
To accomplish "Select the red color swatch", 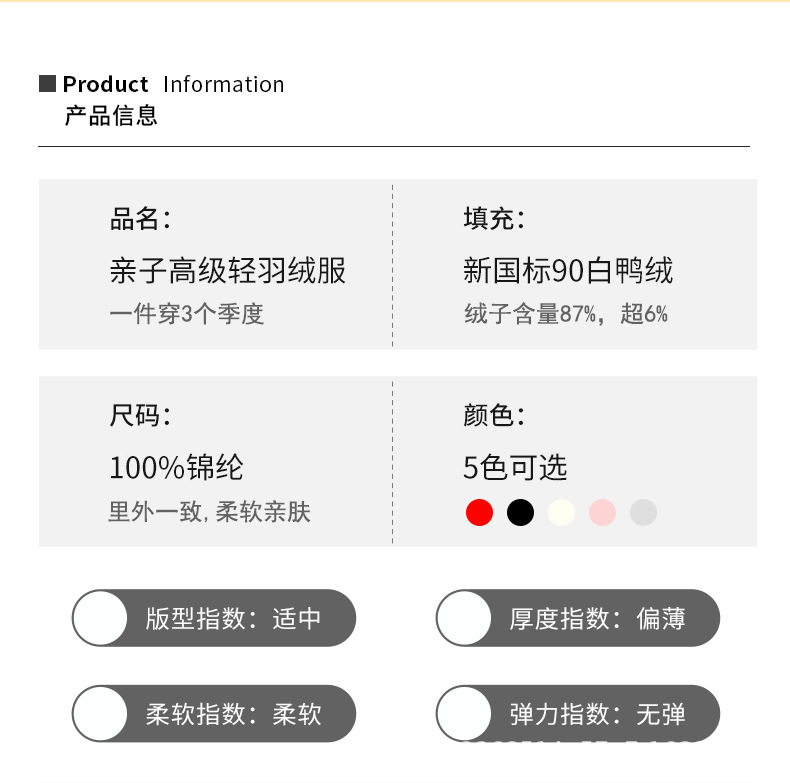I will coord(480,513).
